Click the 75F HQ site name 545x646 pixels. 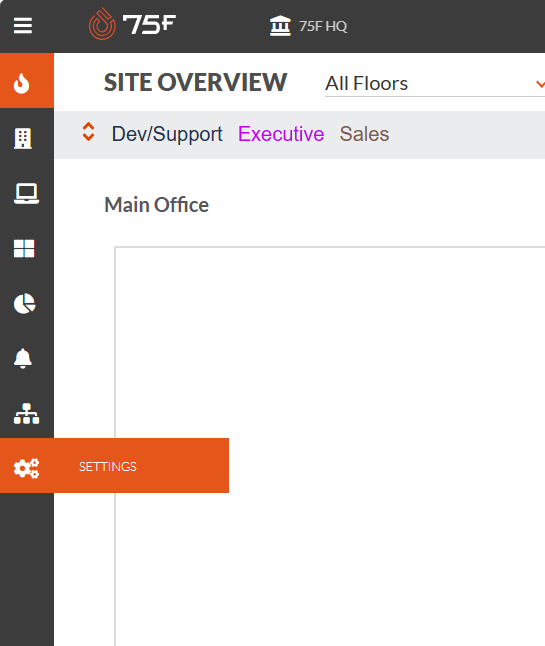(323, 26)
